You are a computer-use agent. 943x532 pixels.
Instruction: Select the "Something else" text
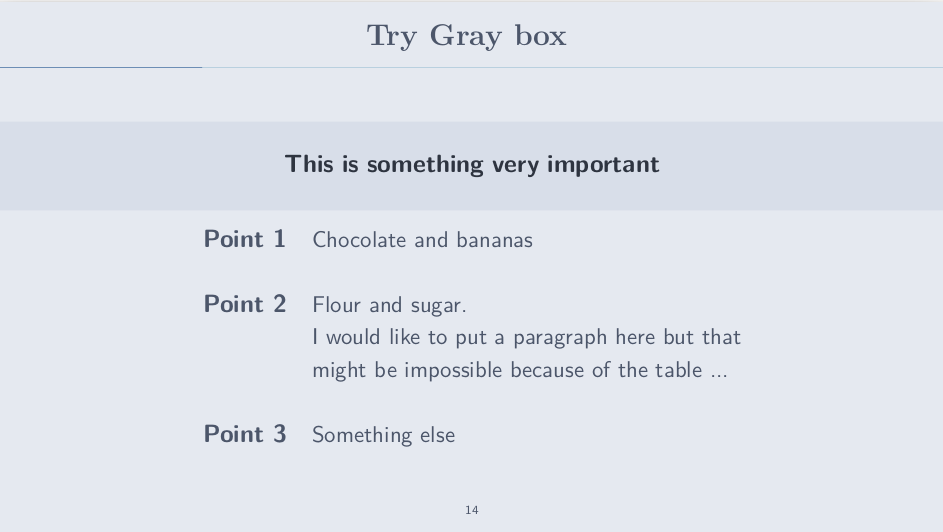pyautogui.click(x=383, y=435)
